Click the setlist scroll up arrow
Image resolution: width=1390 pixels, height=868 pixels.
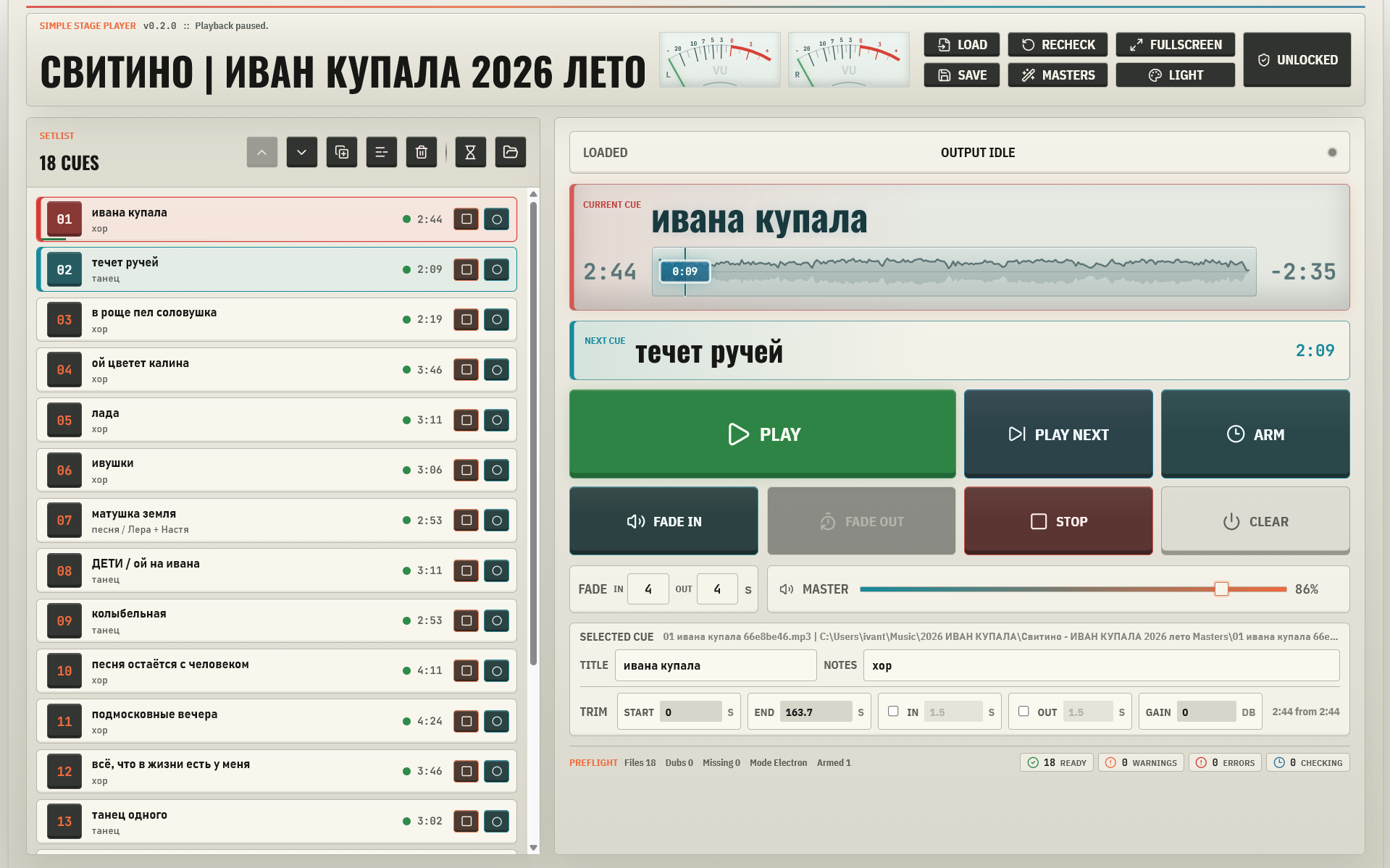click(x=533, y=194)
